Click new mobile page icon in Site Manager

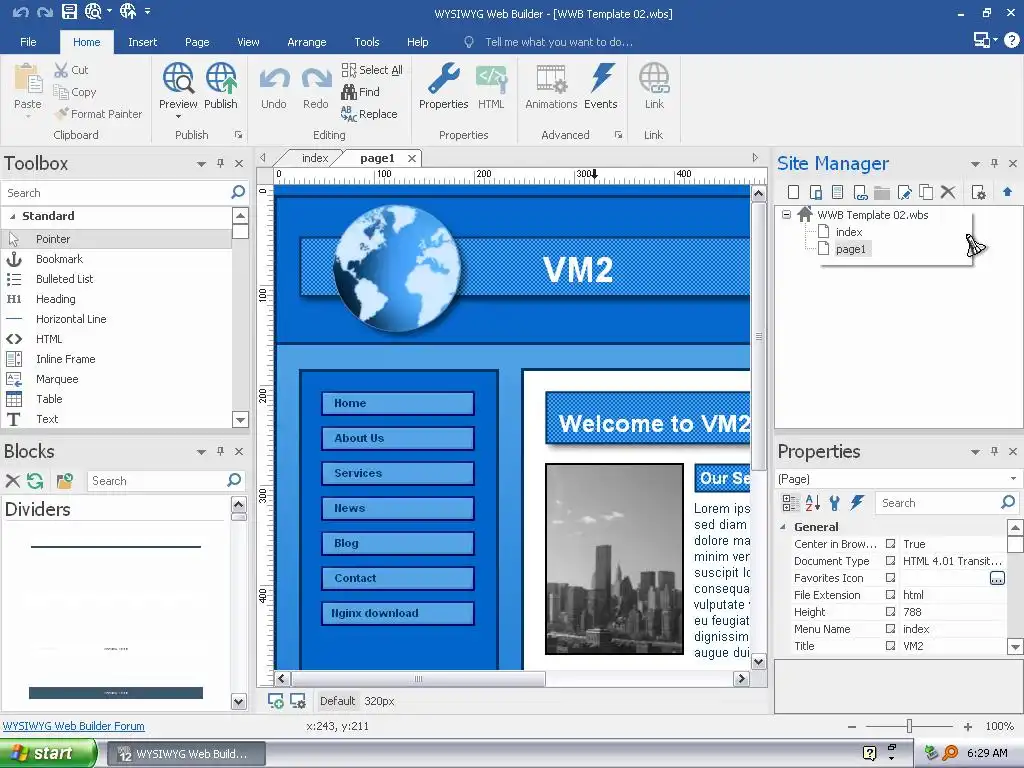click(816, 192)
